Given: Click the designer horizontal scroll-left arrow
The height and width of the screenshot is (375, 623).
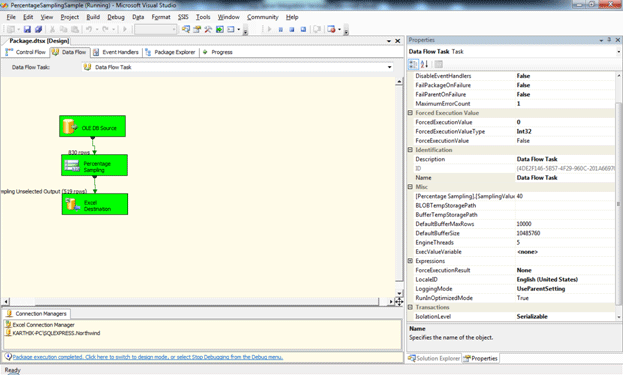Looking at the screenshot, I should tap(6, 302).
